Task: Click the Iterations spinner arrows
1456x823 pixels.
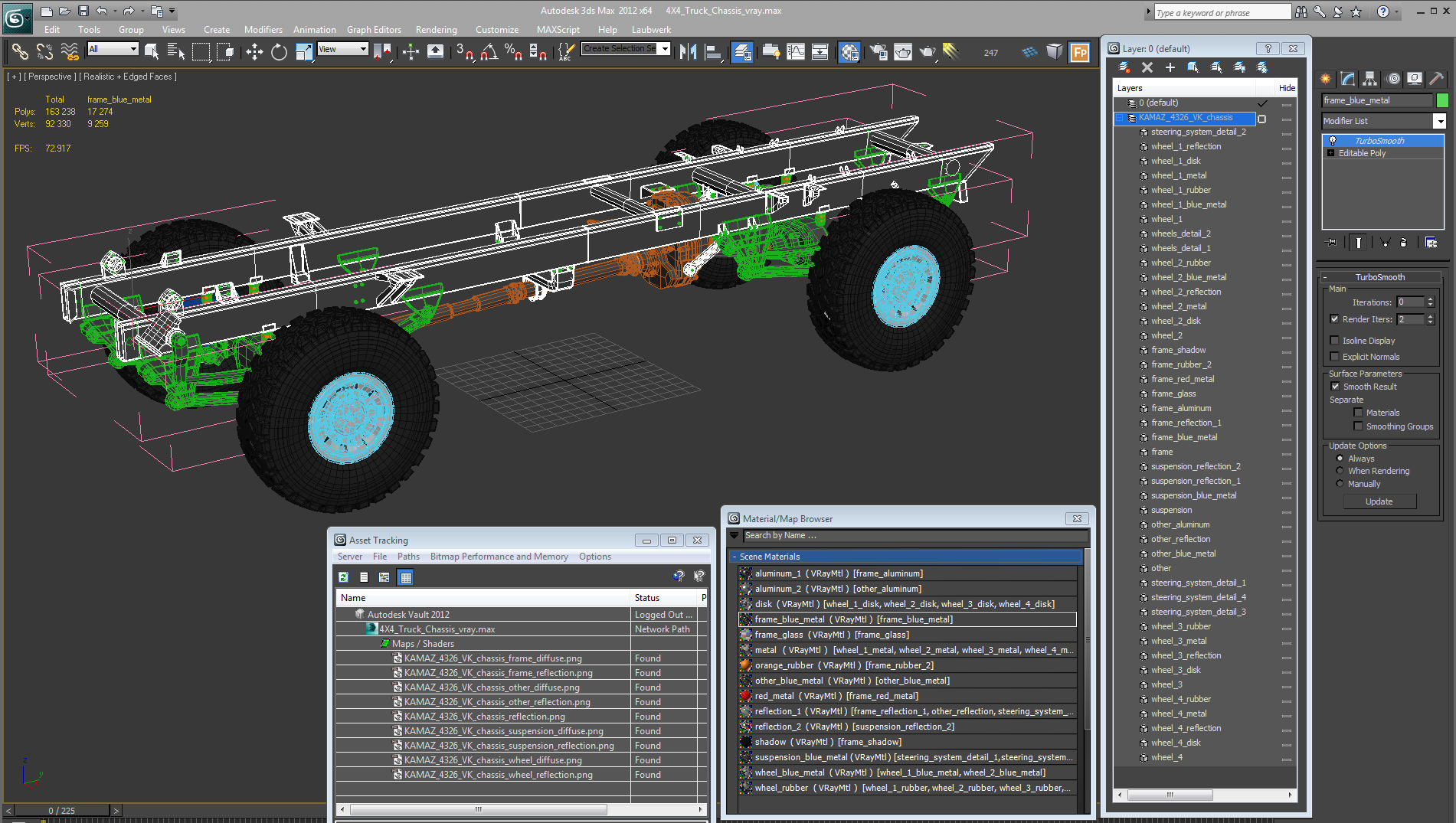Action: tap(1430, 302)
